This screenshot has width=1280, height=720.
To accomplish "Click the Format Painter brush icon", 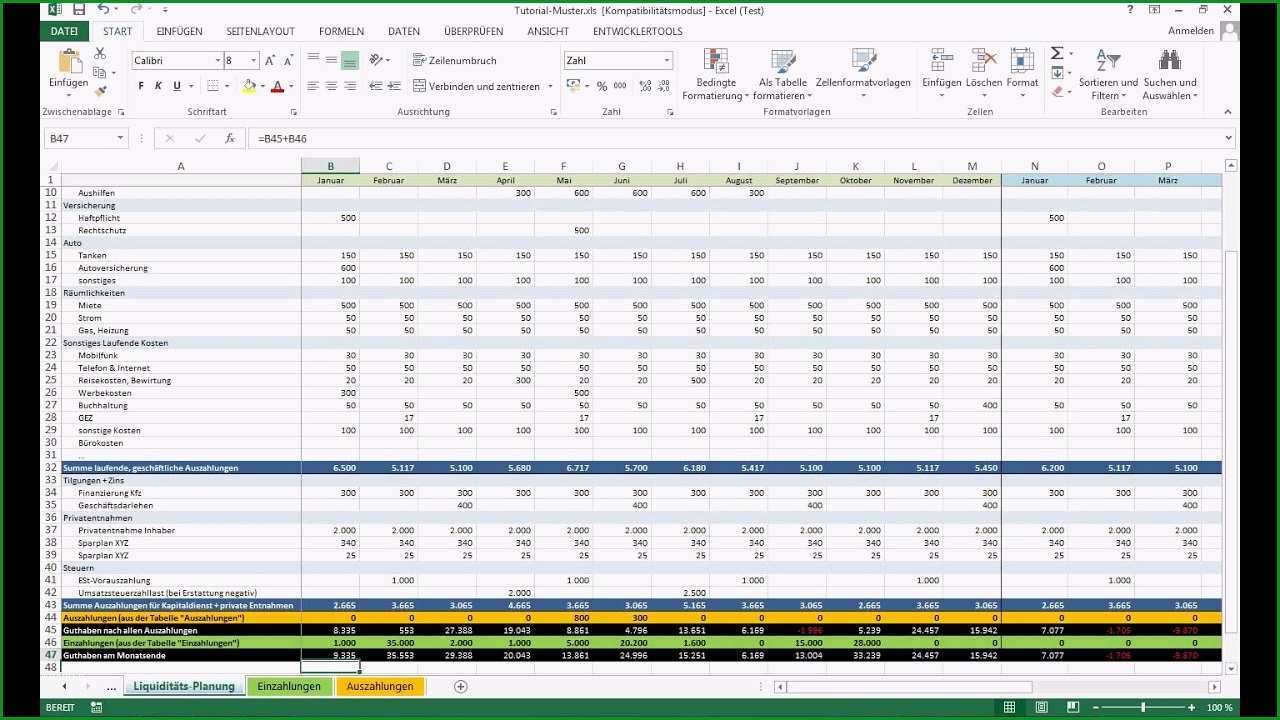I will coord(100,92).
